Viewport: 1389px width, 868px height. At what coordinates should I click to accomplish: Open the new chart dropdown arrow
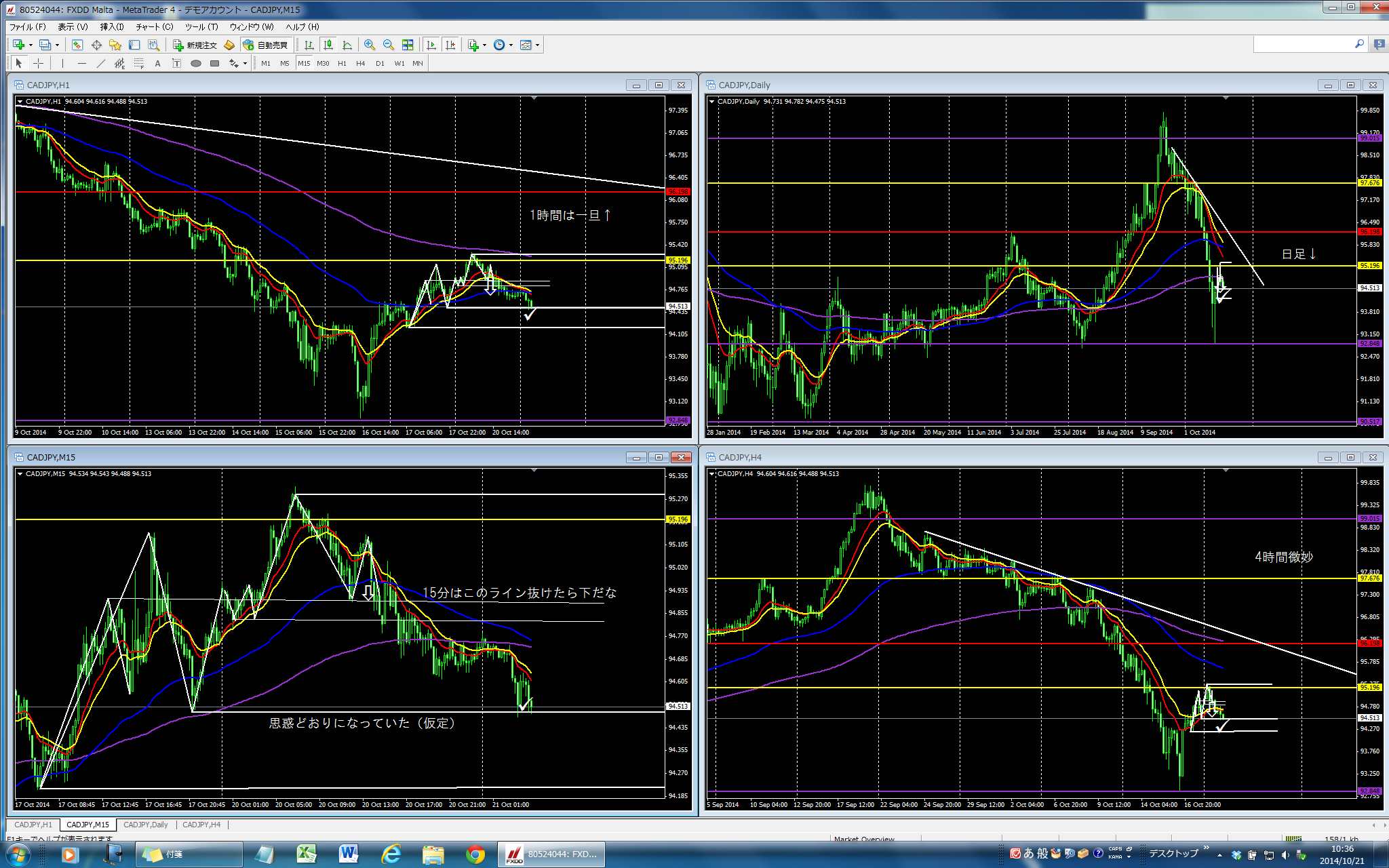tap(31, 45)
